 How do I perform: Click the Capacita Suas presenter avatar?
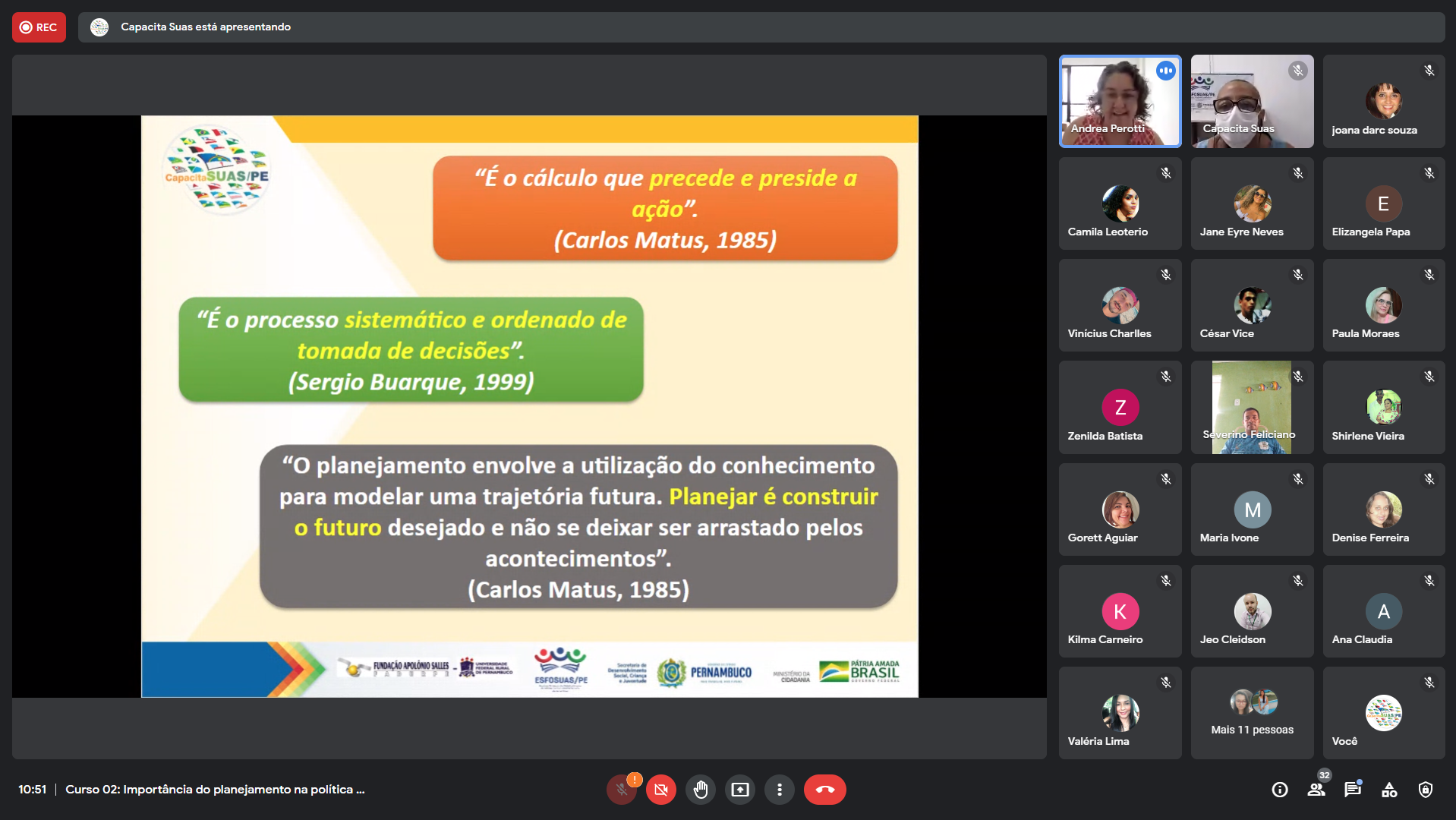pyautogui.click(x=99, y=27)
